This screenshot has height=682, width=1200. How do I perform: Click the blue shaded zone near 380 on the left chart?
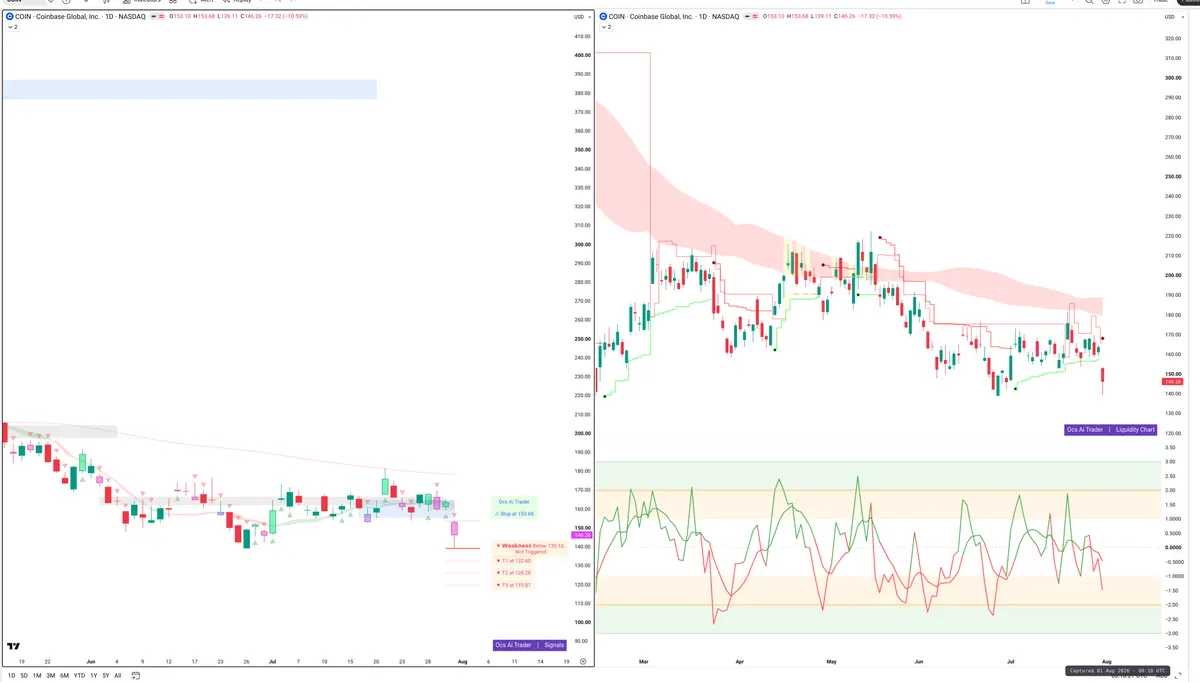(x=189, y=89)
